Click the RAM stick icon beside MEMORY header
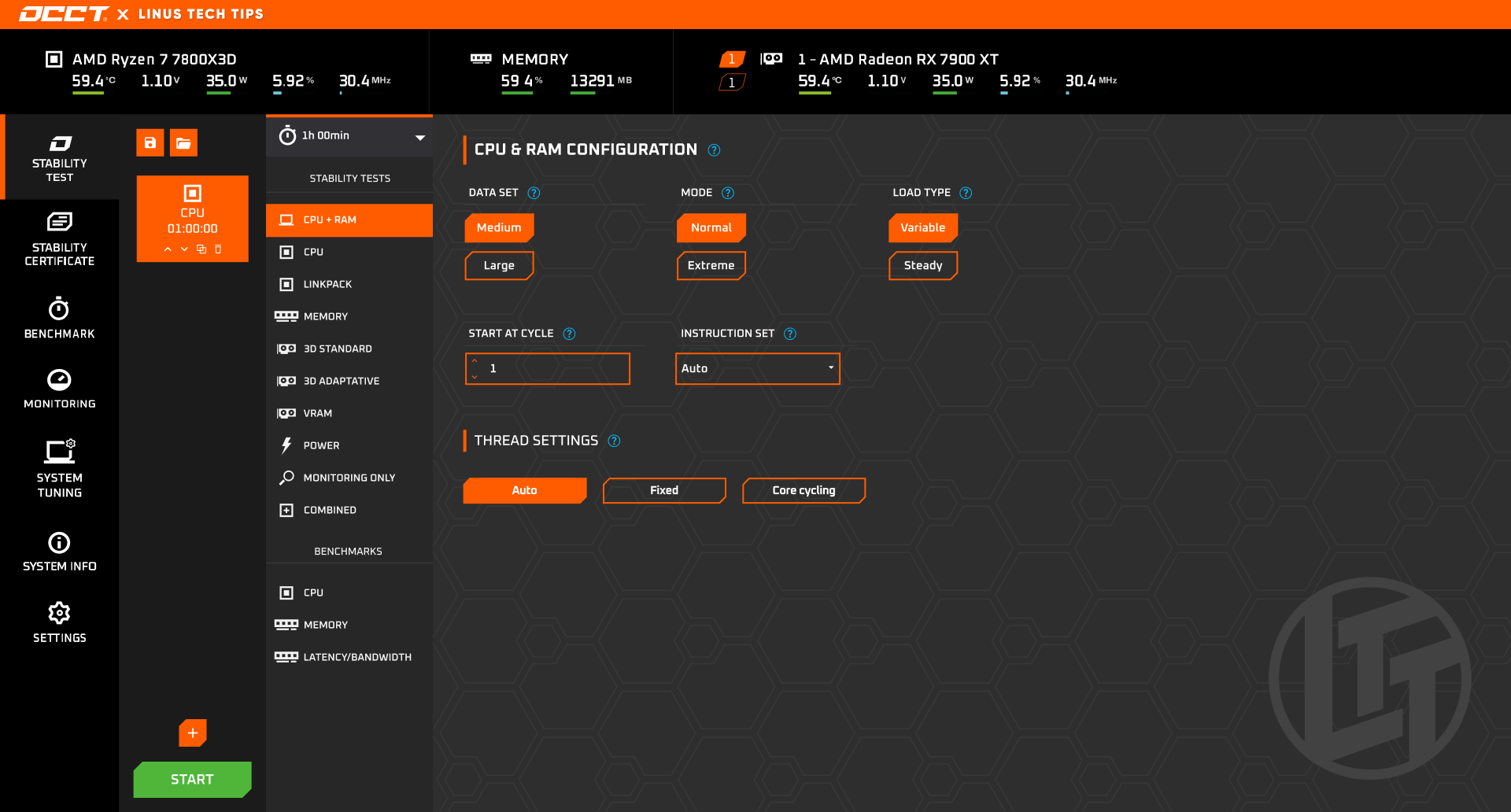Screen dimensions: 1511x812 pyautogui.click(x=481, y=59)
